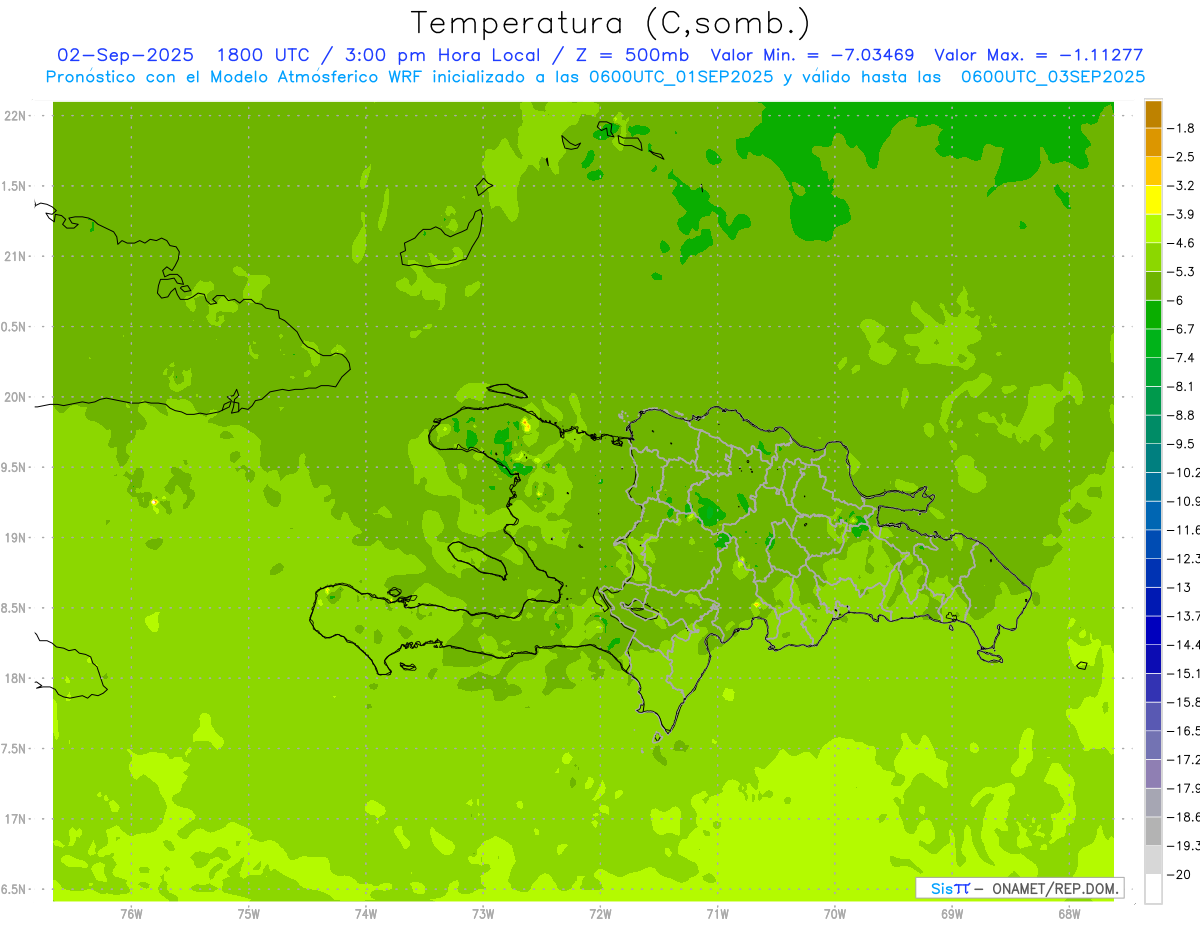Screen dimensions: 1200x927
Task: Click the "75W" longitude axis label
Action: pyautogui.click(x=249, y=913)
